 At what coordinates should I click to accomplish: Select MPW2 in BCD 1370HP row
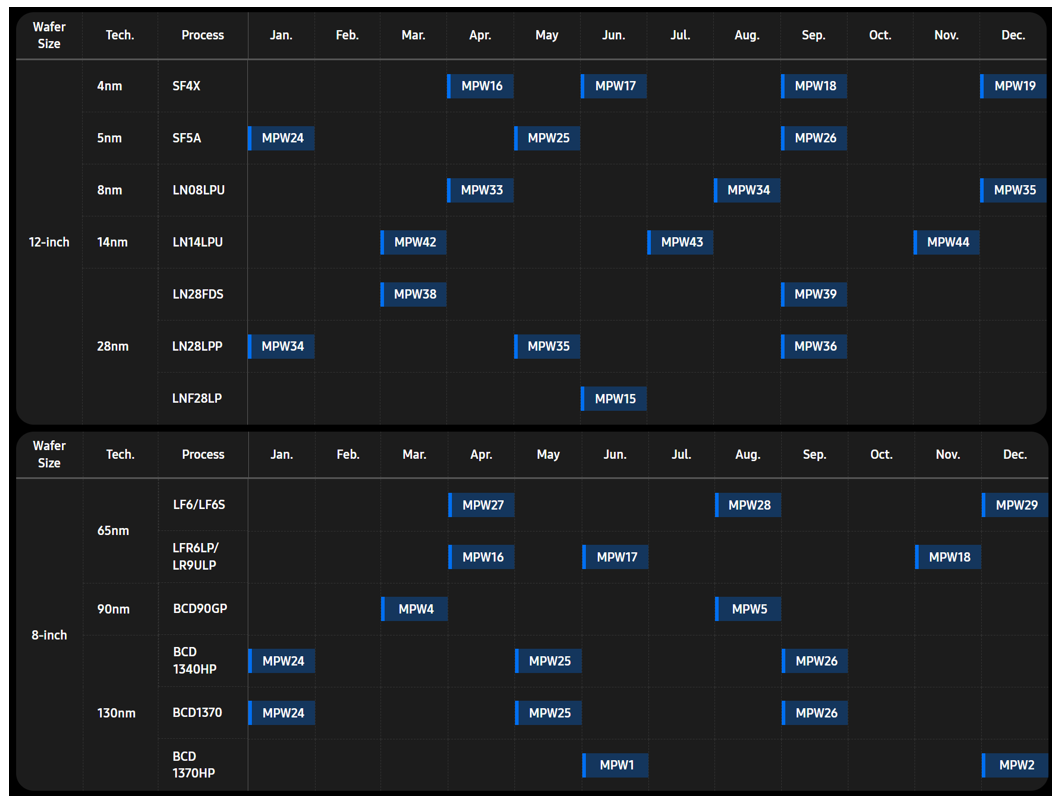coord(1015,765)
